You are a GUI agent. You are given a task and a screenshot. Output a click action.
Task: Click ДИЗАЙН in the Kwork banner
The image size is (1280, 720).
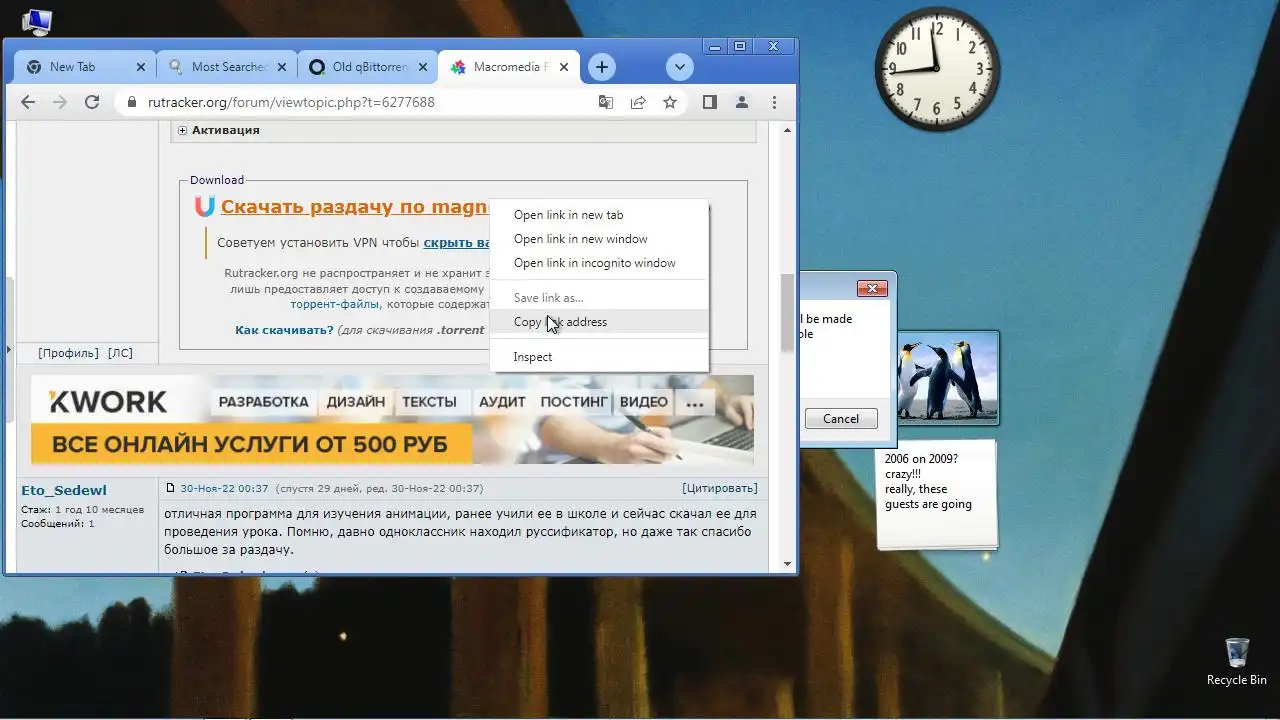point(355,402)
